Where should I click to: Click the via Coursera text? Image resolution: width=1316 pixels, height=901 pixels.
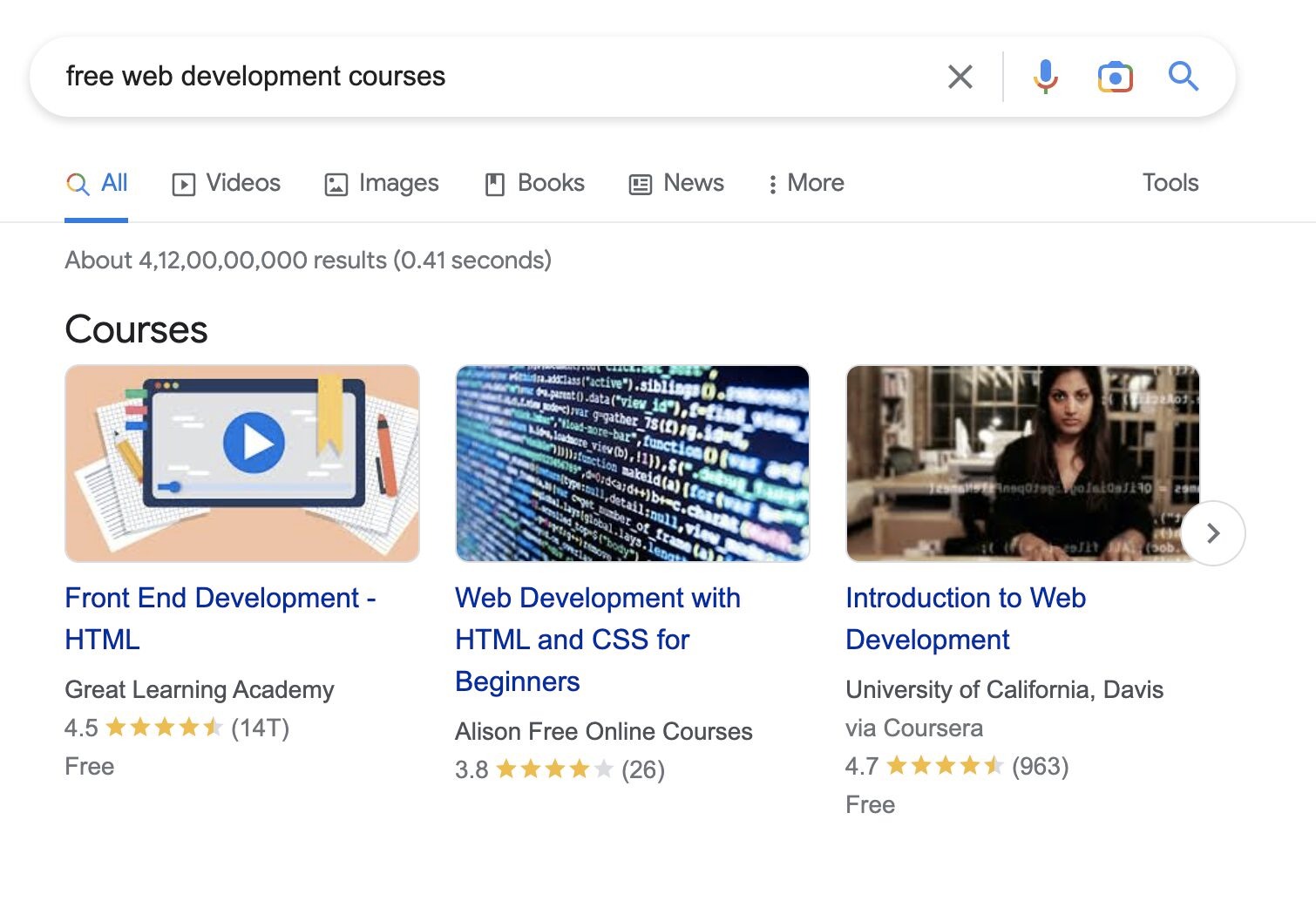coord(914,728)
